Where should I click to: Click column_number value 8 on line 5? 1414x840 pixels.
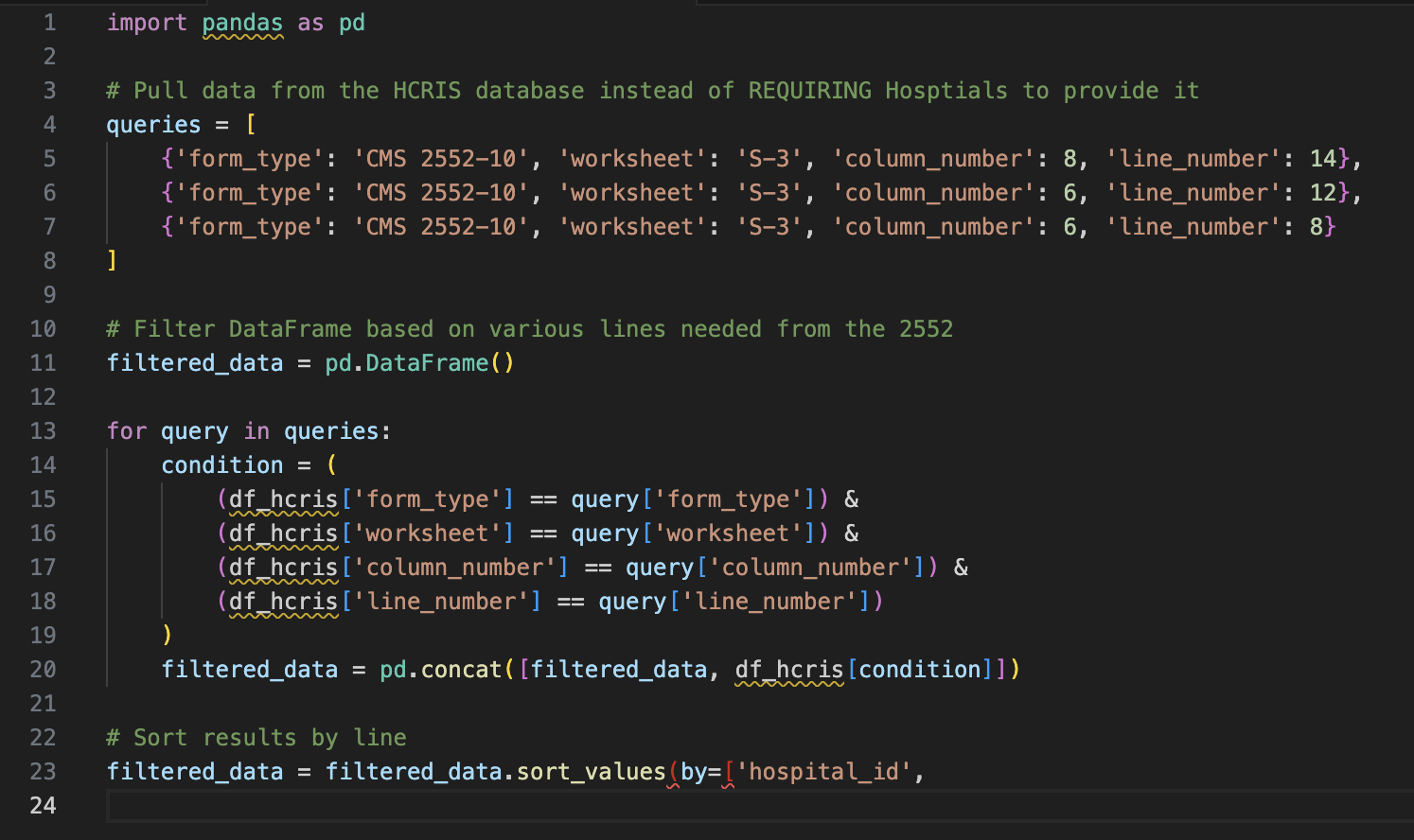1069,159
